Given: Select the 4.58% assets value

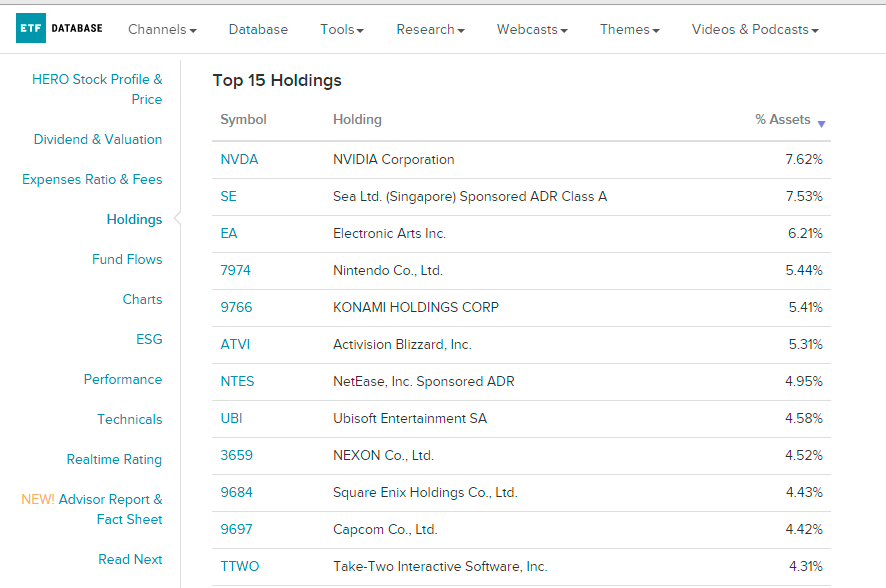Looking at the screenshot, I should pyautogui.click(x=804, y=419).
